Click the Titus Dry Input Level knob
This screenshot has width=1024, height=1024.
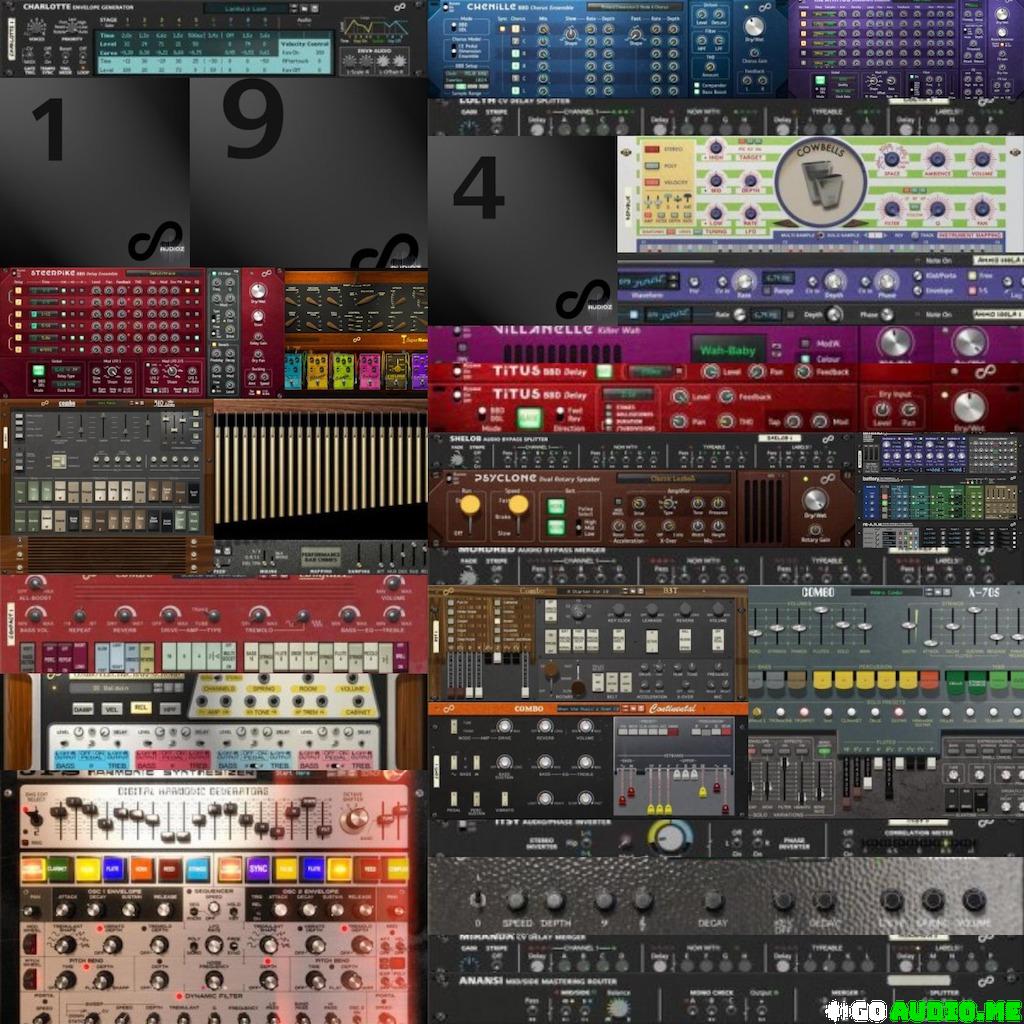tap(882, 409)
